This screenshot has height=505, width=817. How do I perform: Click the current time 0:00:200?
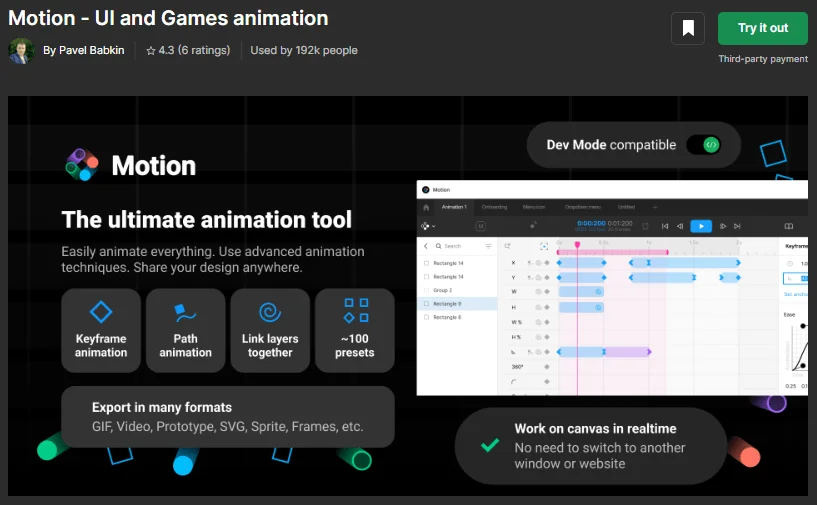coord(591,223)
